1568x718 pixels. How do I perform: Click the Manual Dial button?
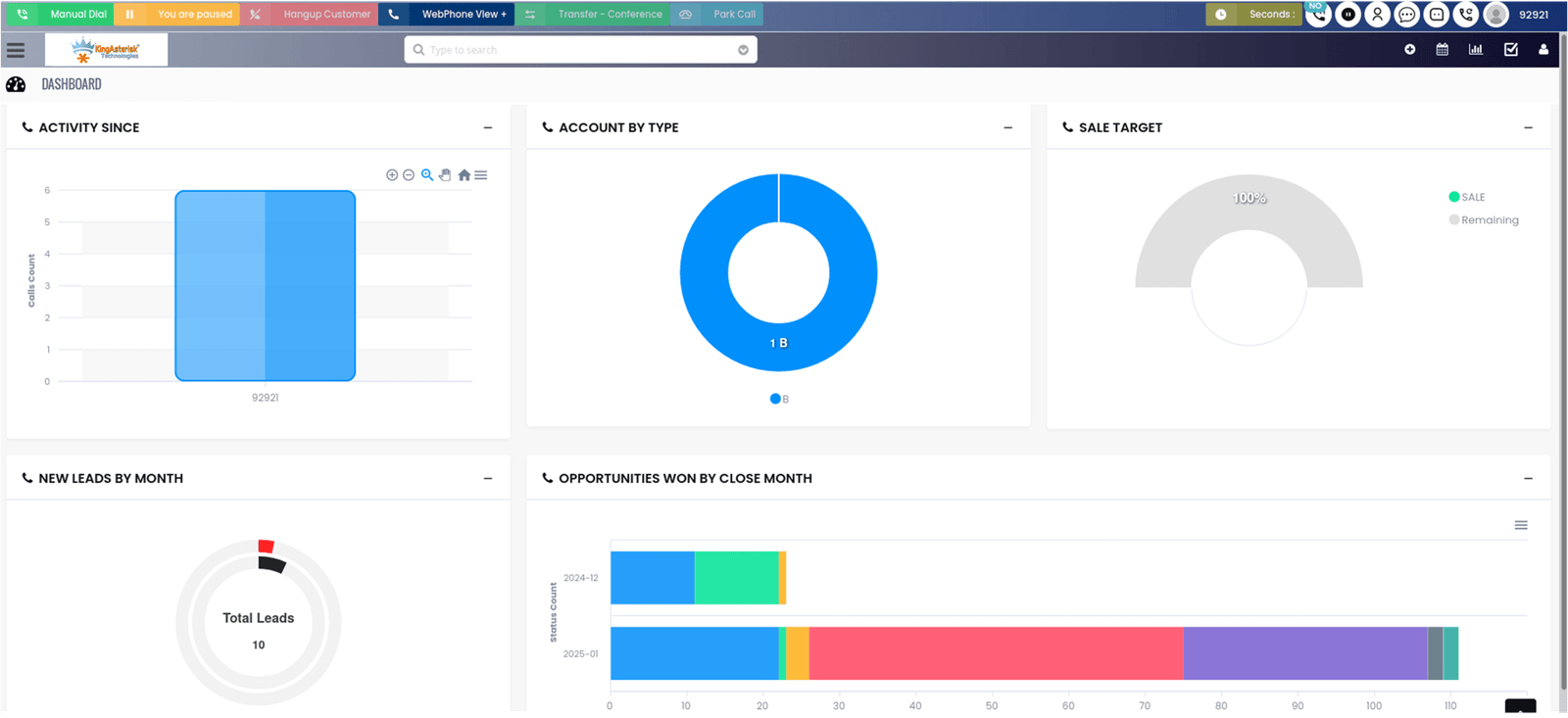77,15
